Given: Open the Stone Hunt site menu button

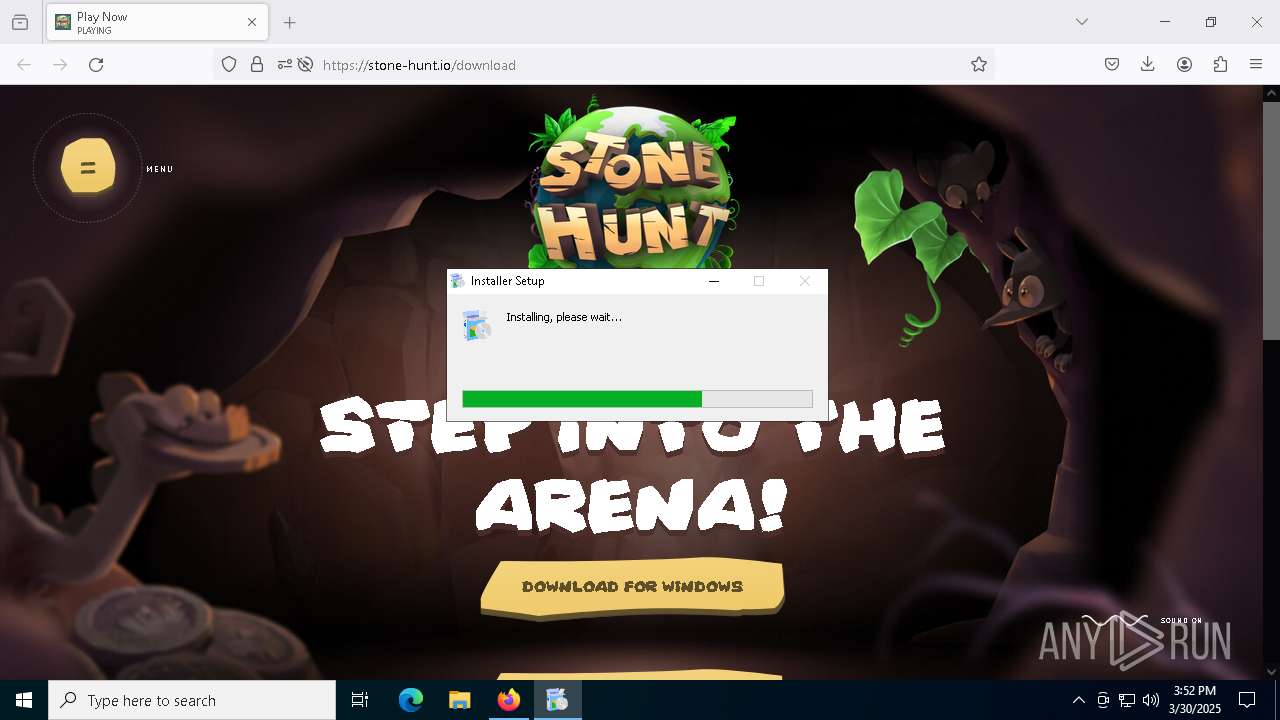Looking at the screenshot, I should coord(88,167).
